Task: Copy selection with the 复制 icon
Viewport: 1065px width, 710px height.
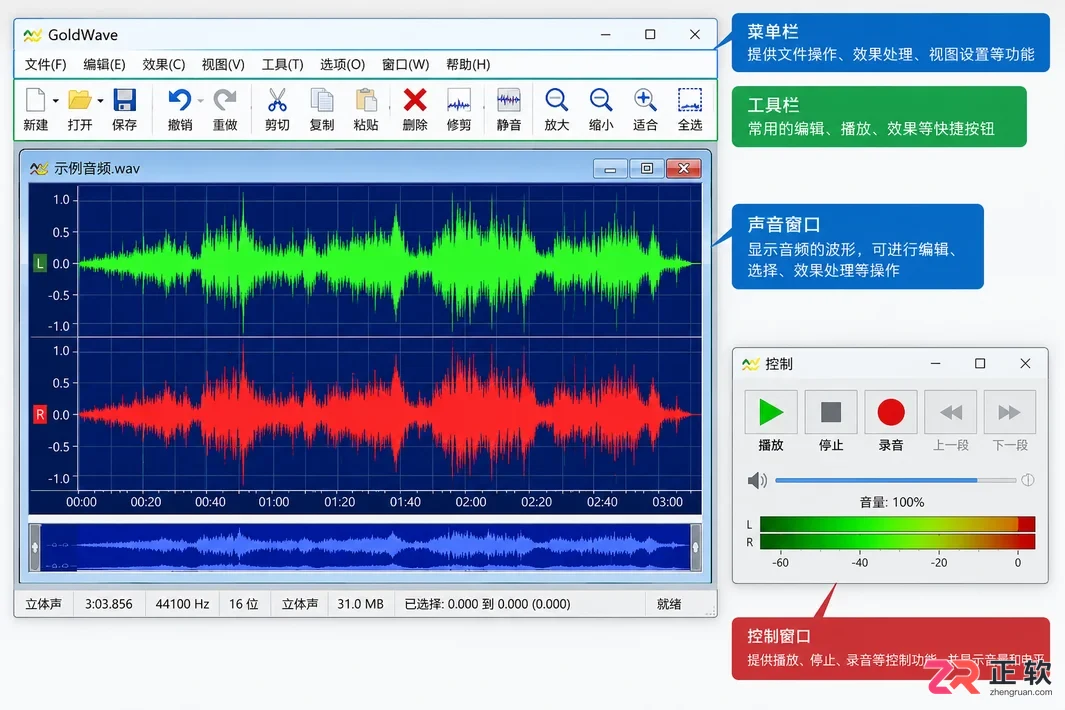Action: [x=321, y=101]
